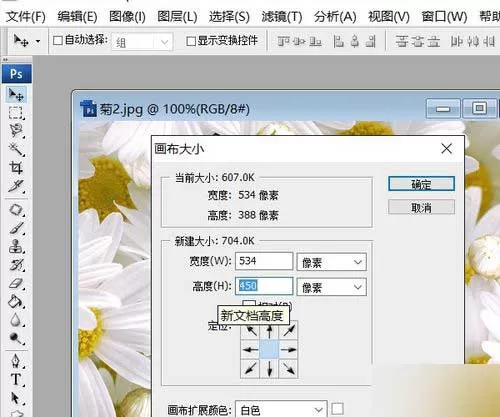Image resolution: width=500 pixels, height=417 pixels.
Task: Close the 画布大小 dialog
Action: [447, 148]
